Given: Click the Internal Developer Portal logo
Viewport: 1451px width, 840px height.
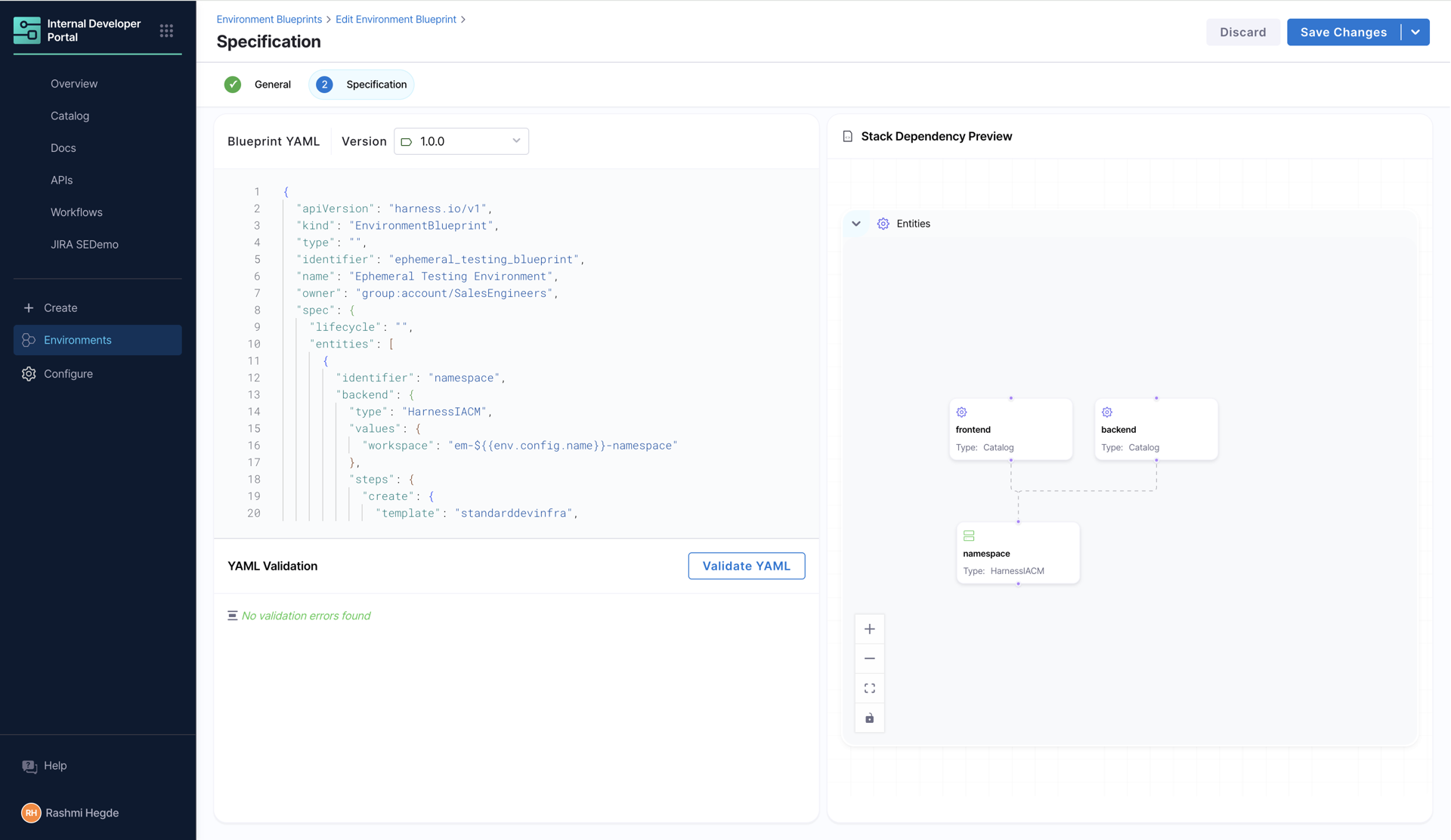Looking at the screenshot, I should tap(27, 30).
